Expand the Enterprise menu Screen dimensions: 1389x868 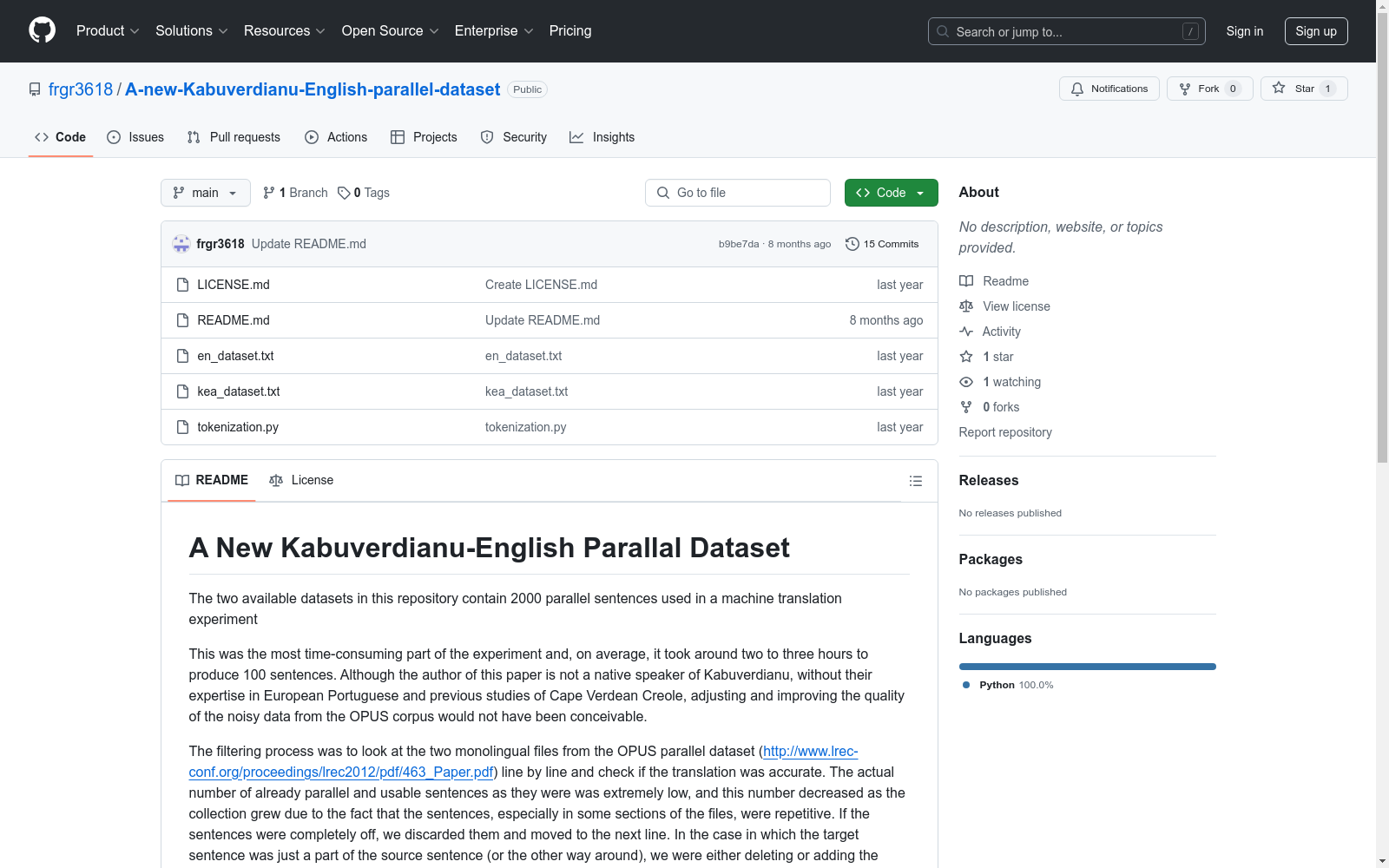(x=494, y=30)
